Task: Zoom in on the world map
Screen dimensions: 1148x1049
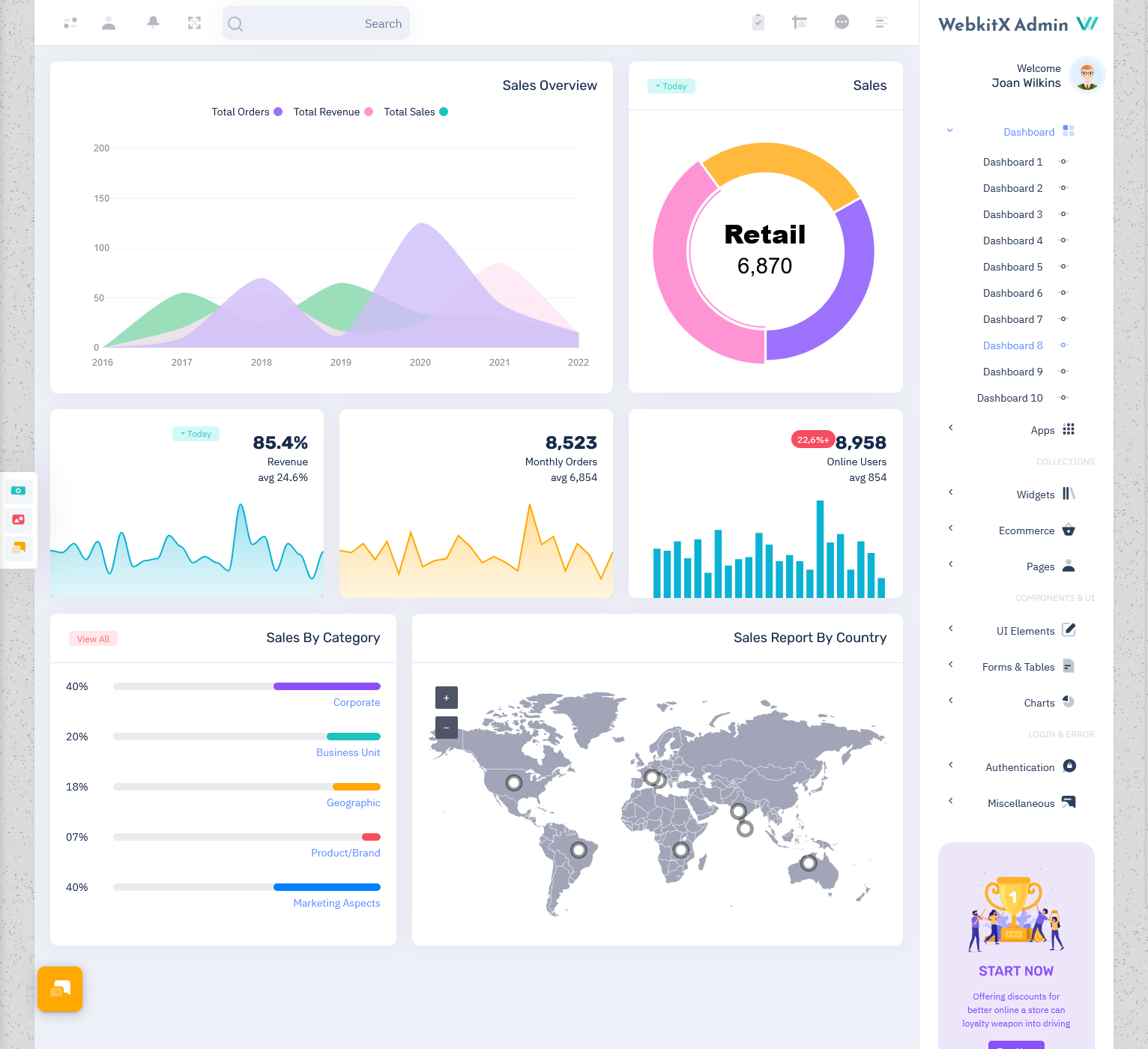Action: pos(447,698)
